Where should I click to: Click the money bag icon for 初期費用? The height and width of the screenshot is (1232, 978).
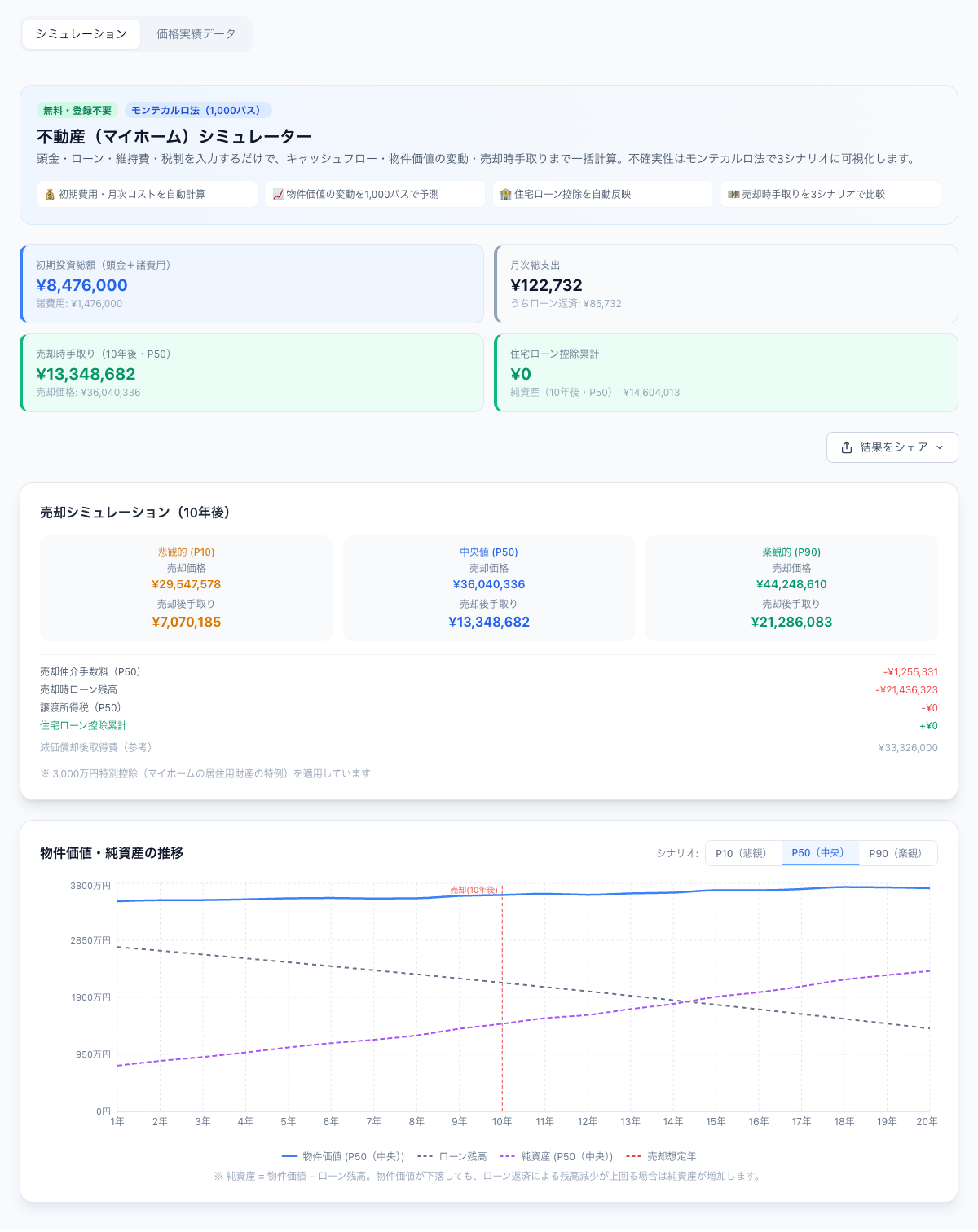tap(50, 195)
